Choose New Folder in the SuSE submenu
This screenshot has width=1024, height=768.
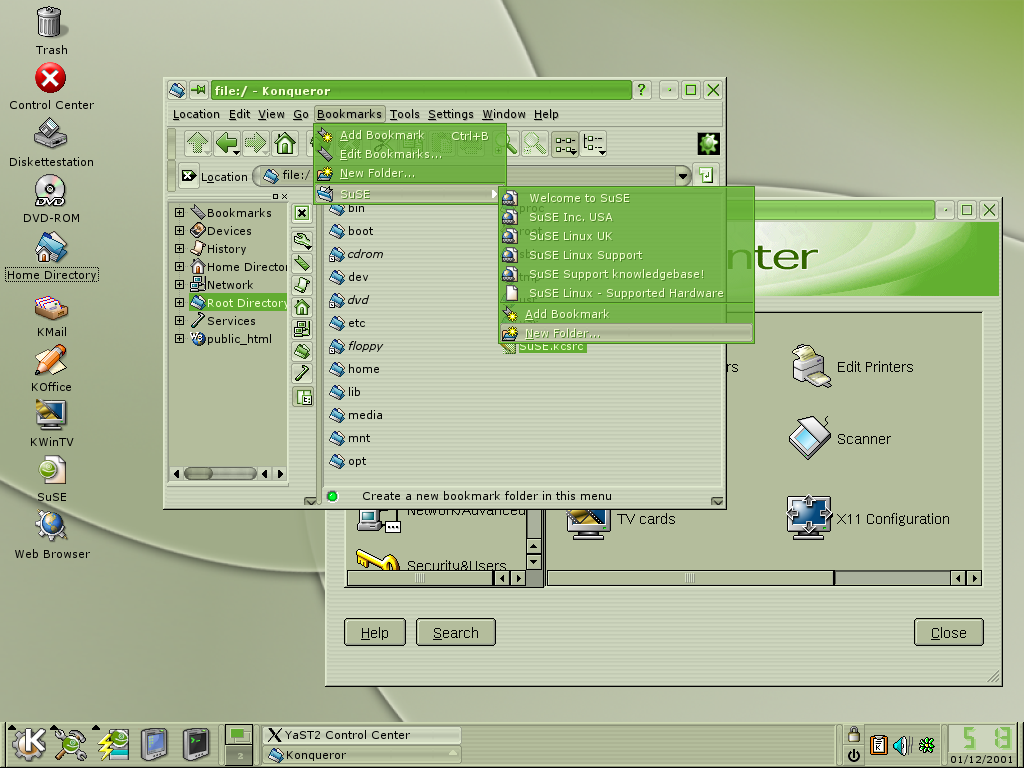[x=626, y=333]
